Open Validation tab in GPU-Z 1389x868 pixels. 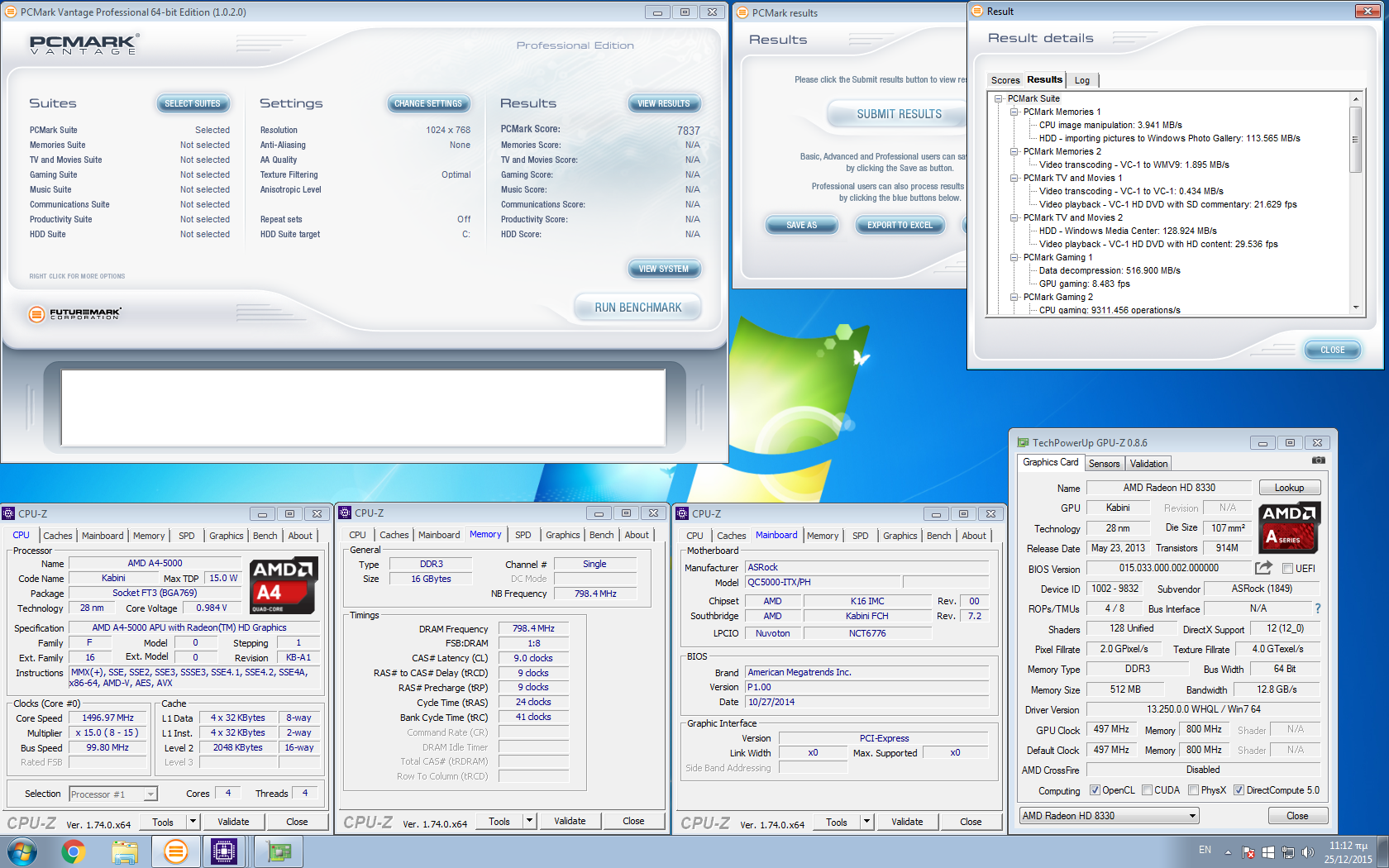tap(1149, 464)
